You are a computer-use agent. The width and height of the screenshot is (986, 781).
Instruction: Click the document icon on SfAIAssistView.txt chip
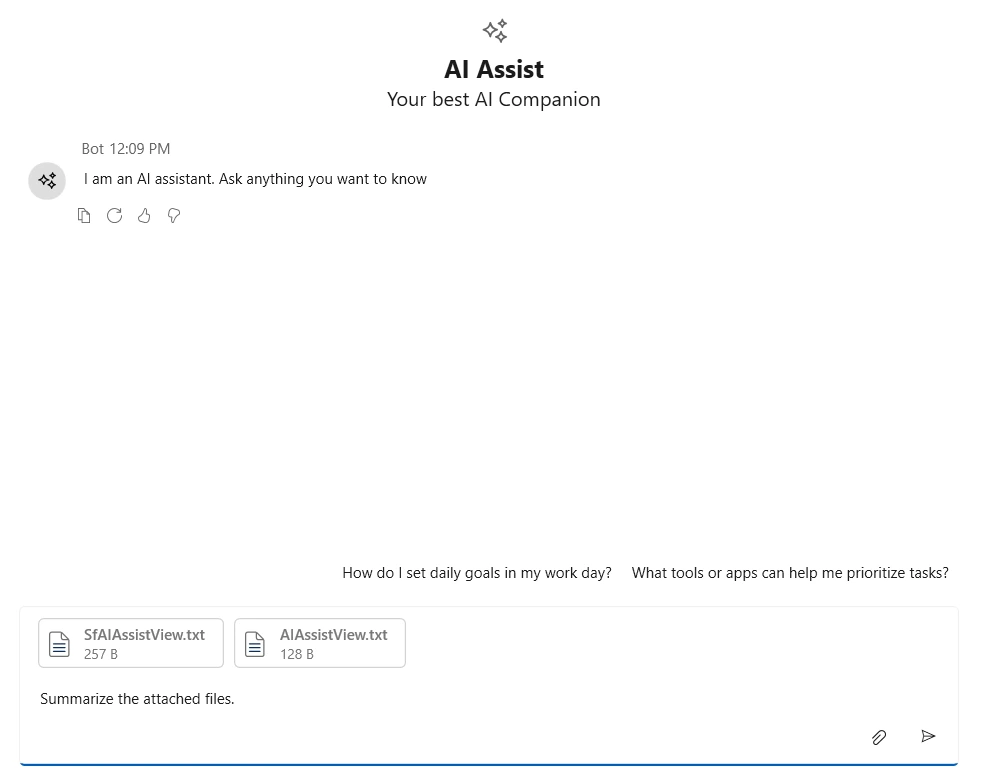59,643
